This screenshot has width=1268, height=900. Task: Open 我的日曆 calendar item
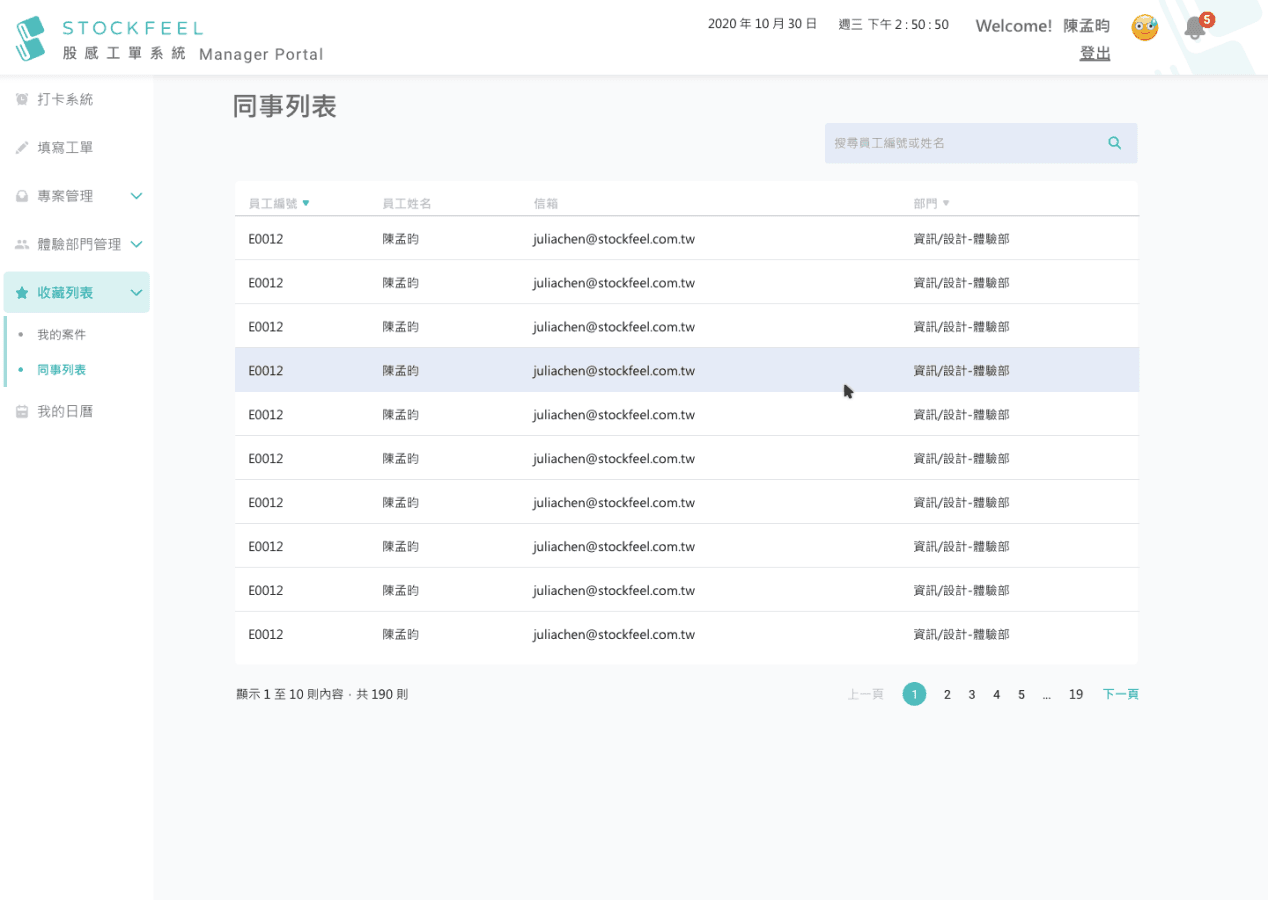tap(65, 411)
